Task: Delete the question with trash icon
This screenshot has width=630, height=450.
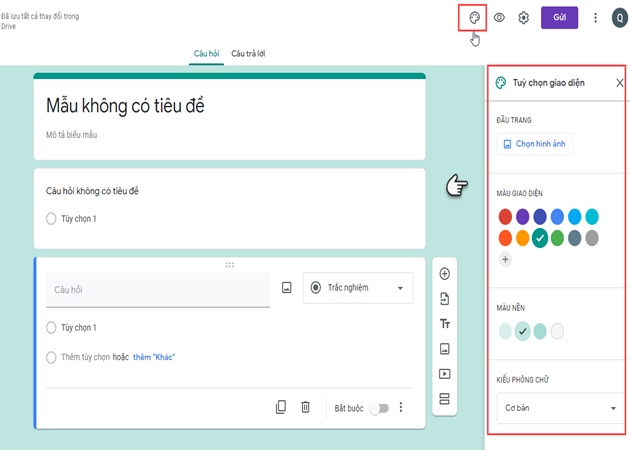Action: pyautogui.click(x=305, y=407)
